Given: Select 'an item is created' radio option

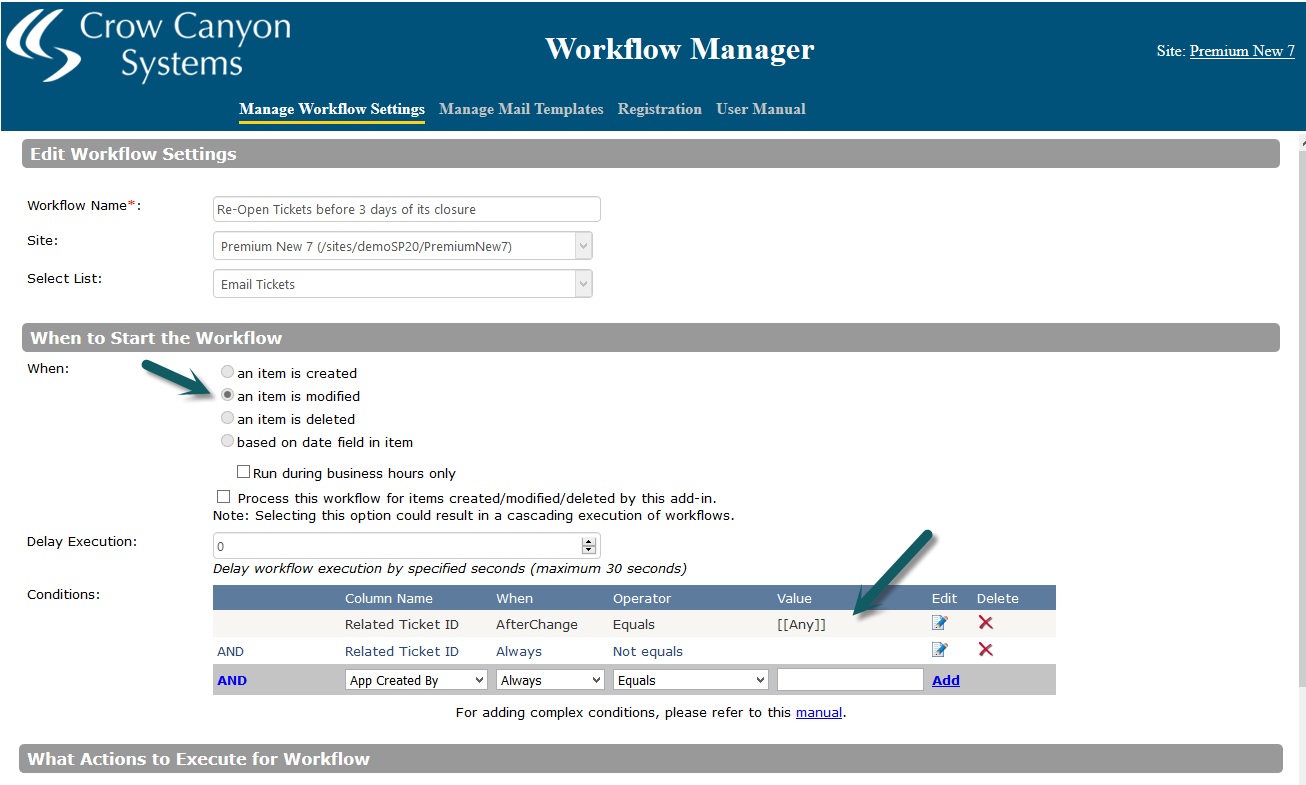Looking at the screenshot, I should coord(228,372).
